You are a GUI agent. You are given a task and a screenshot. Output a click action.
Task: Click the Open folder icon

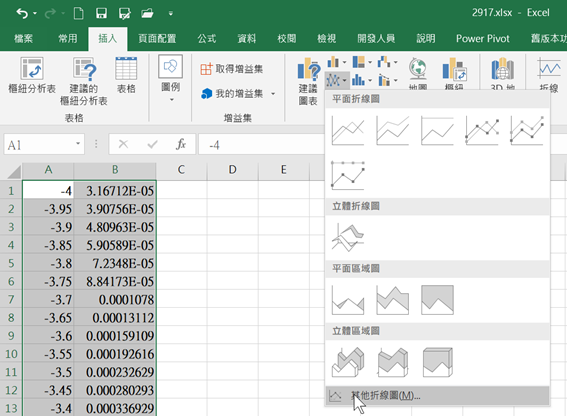point(147,14)
